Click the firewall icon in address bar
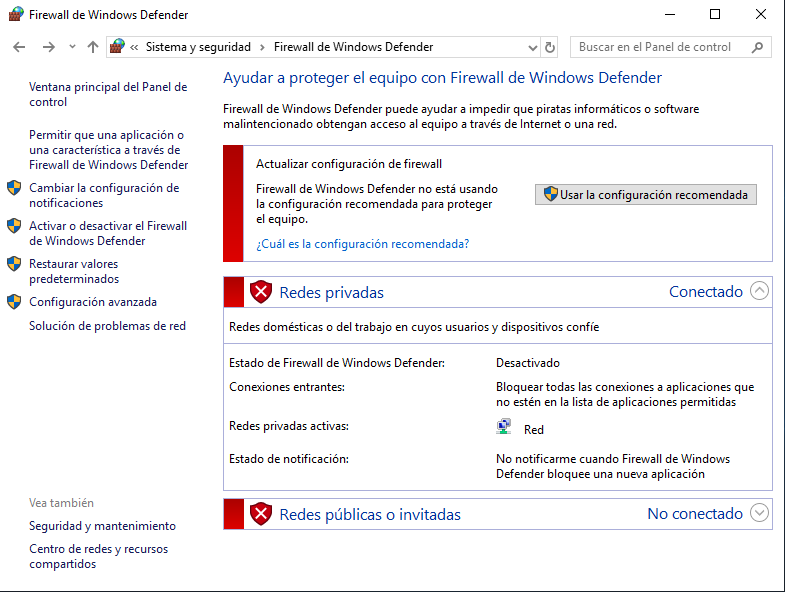The image size is (785, 592). (117, 47)
